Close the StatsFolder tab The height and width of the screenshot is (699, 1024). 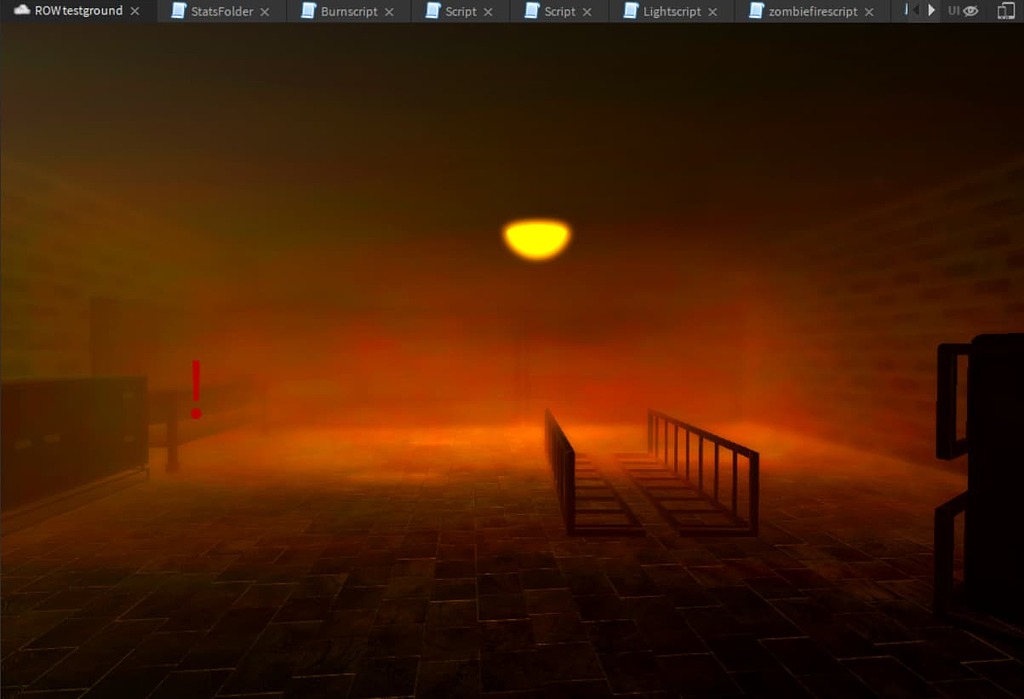click(263, 11)
